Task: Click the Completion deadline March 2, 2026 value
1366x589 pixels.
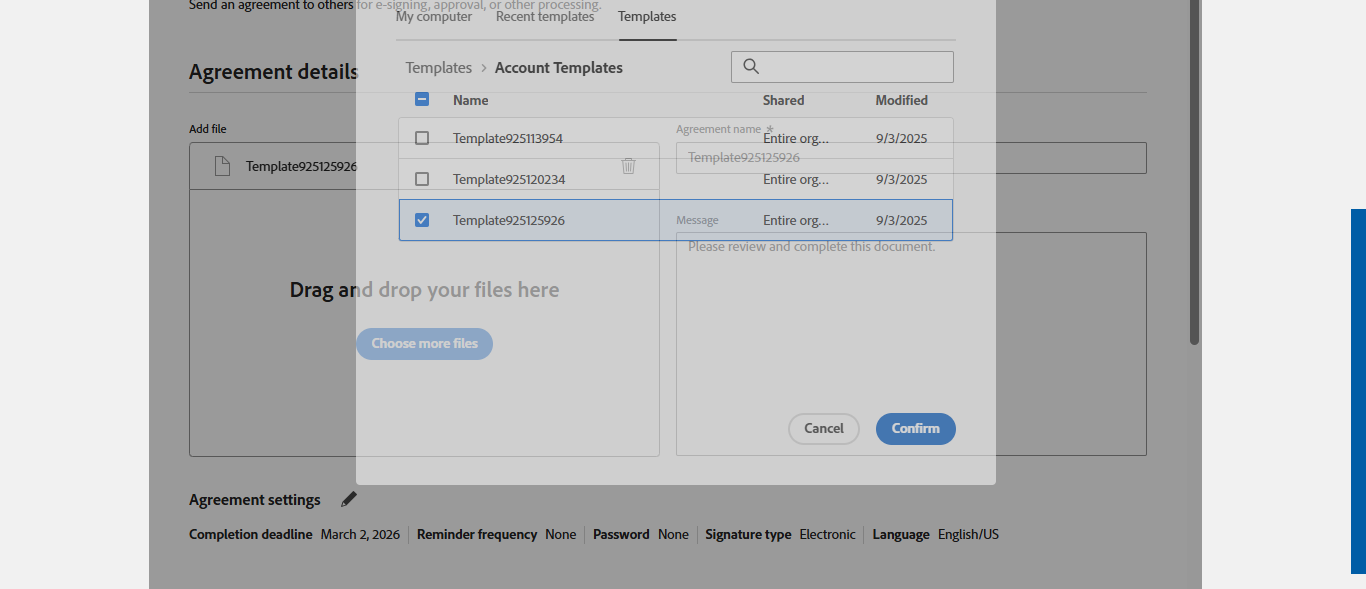Action: point(360,535)
